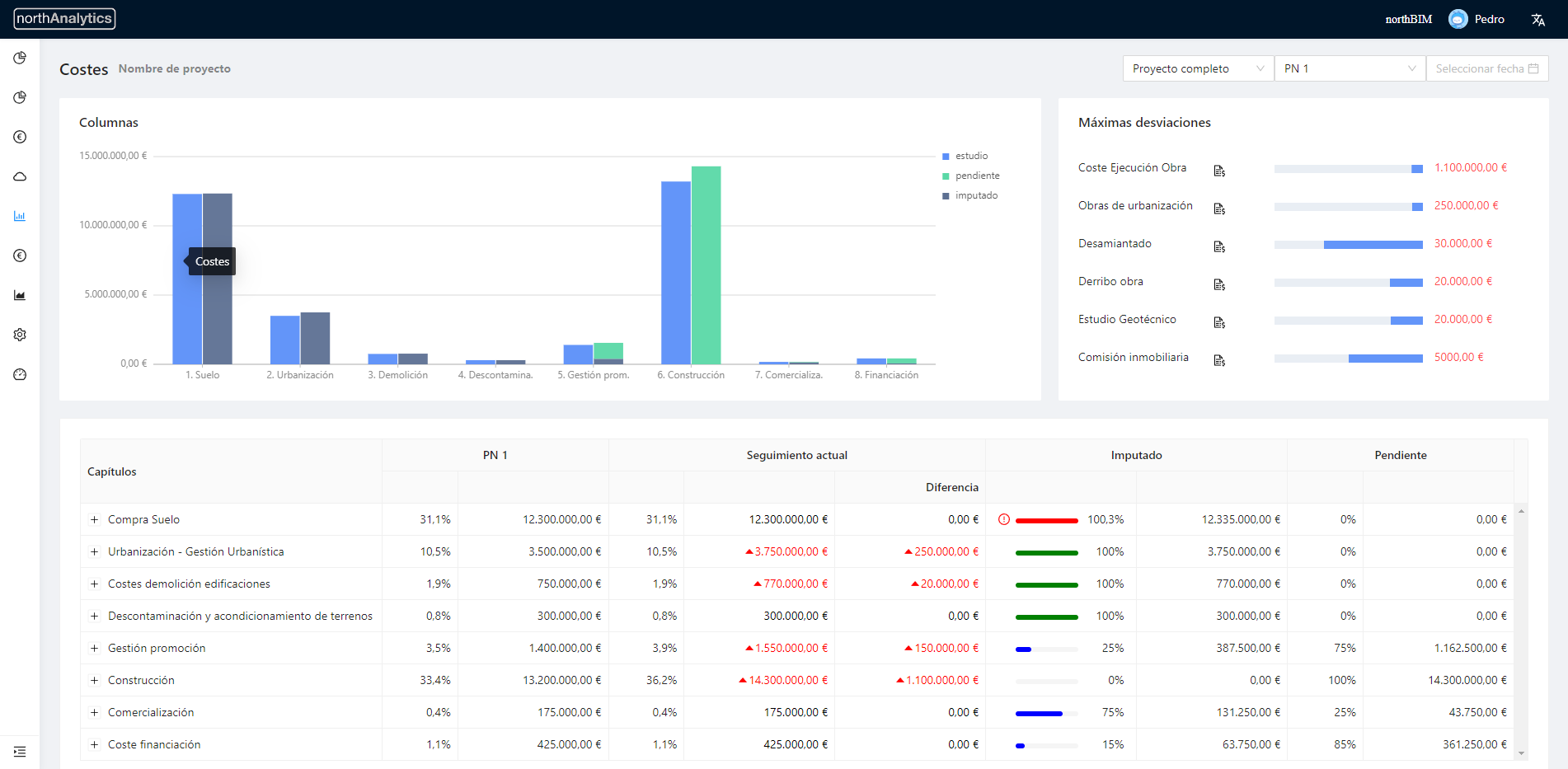Expand Descontaminación y acondicionamiento de terrenos row

pyautogui.click(x=94, y=616)
